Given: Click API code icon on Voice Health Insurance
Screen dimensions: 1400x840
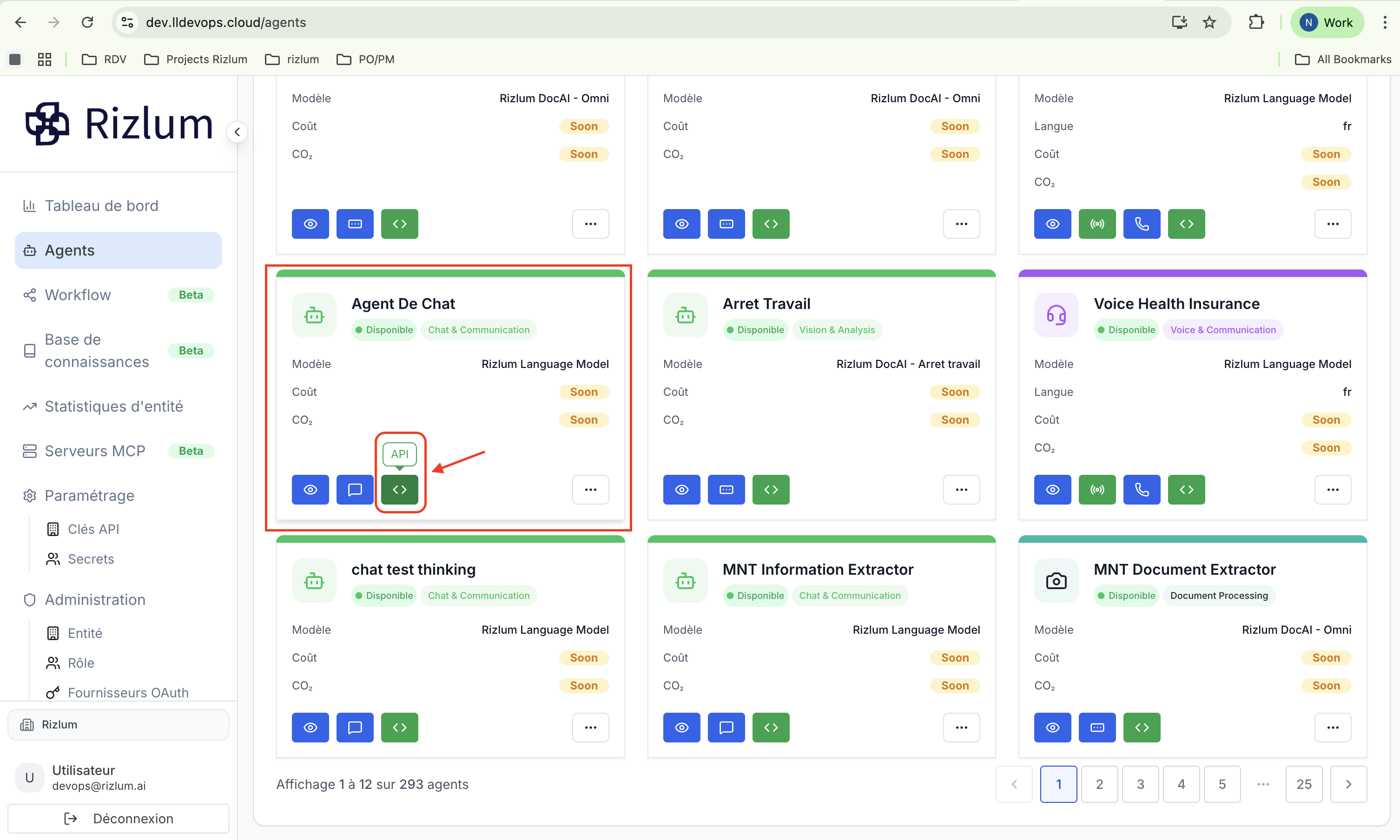Looking at the screenshot, I should [x=1187, y=489].
